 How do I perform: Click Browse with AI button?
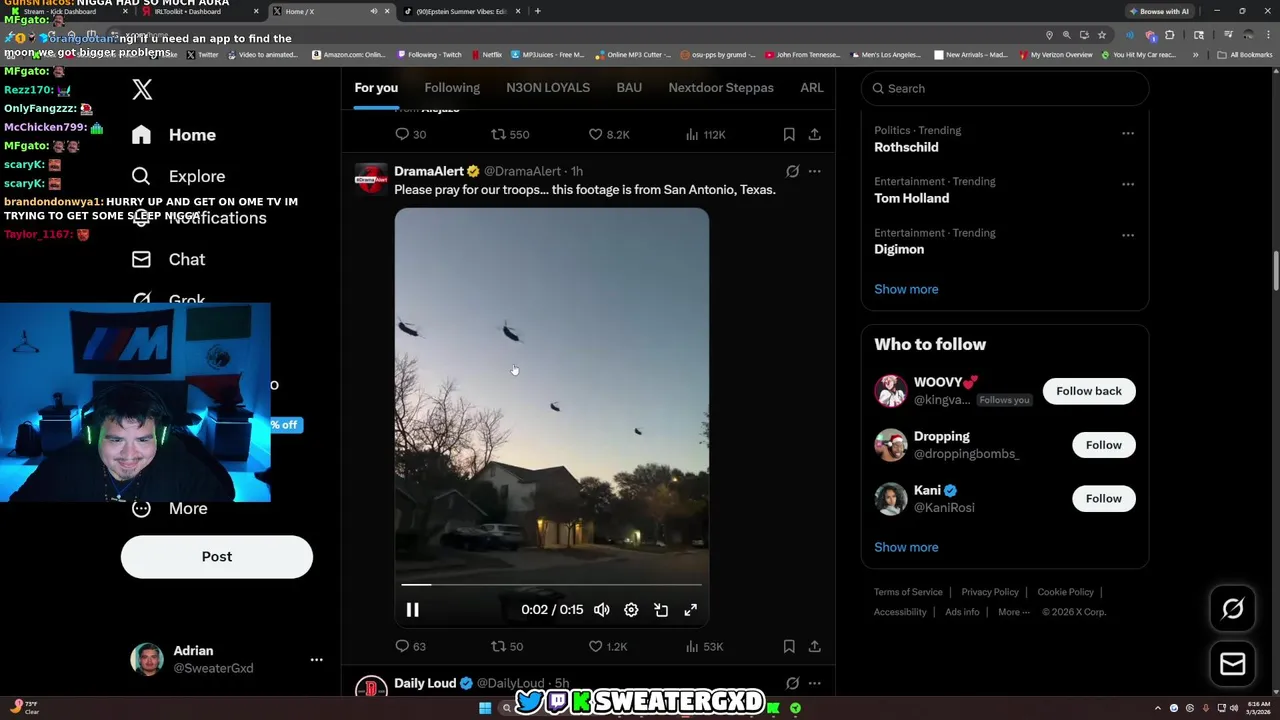(x=1160, y=11)
